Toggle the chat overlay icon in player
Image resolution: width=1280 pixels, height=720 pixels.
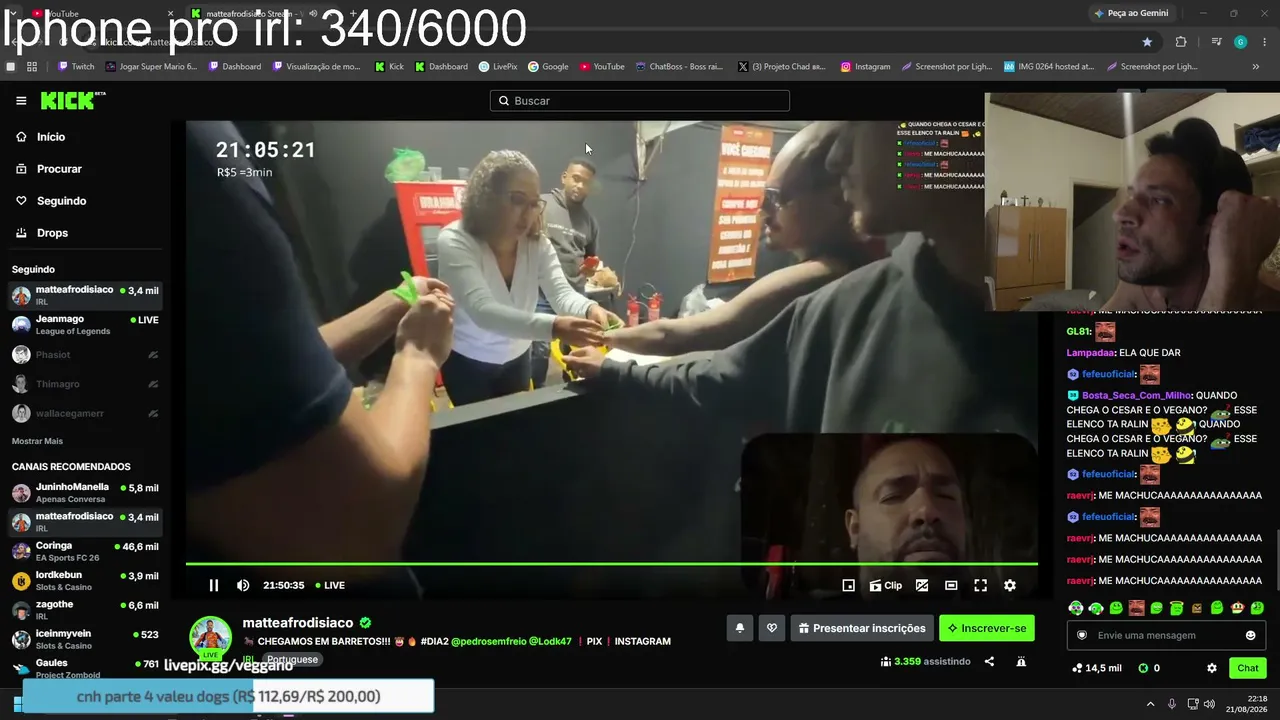(x=922, y=585)
